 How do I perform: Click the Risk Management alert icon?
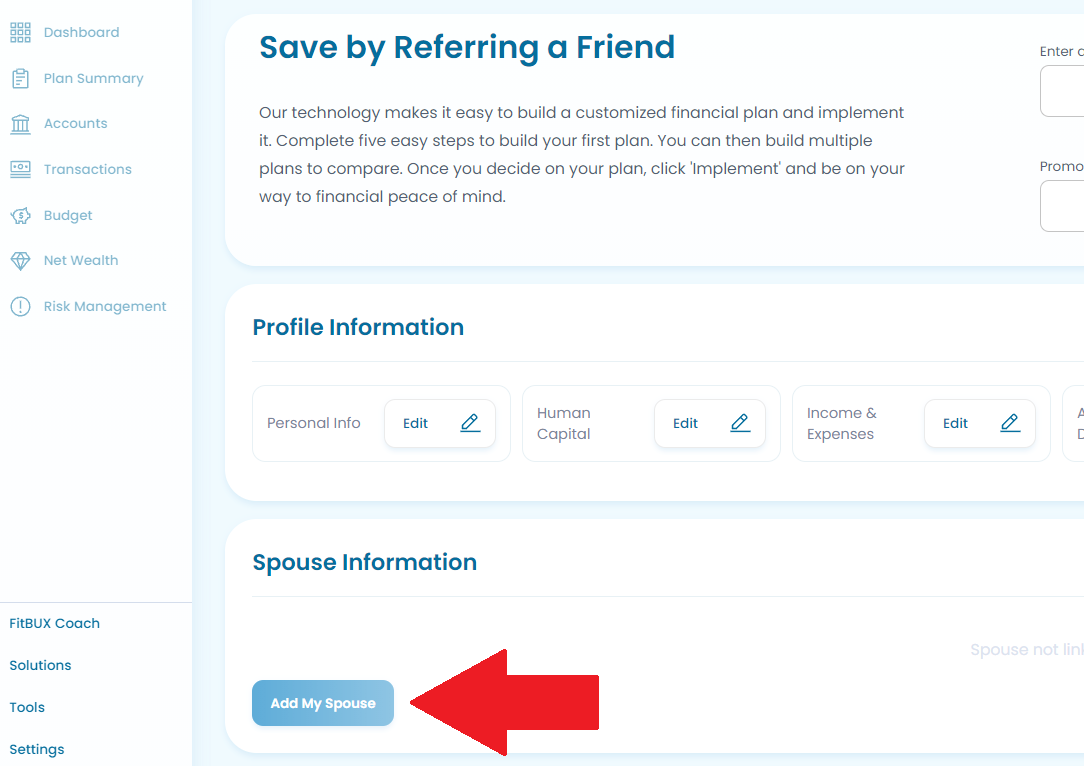coord(20,307)
